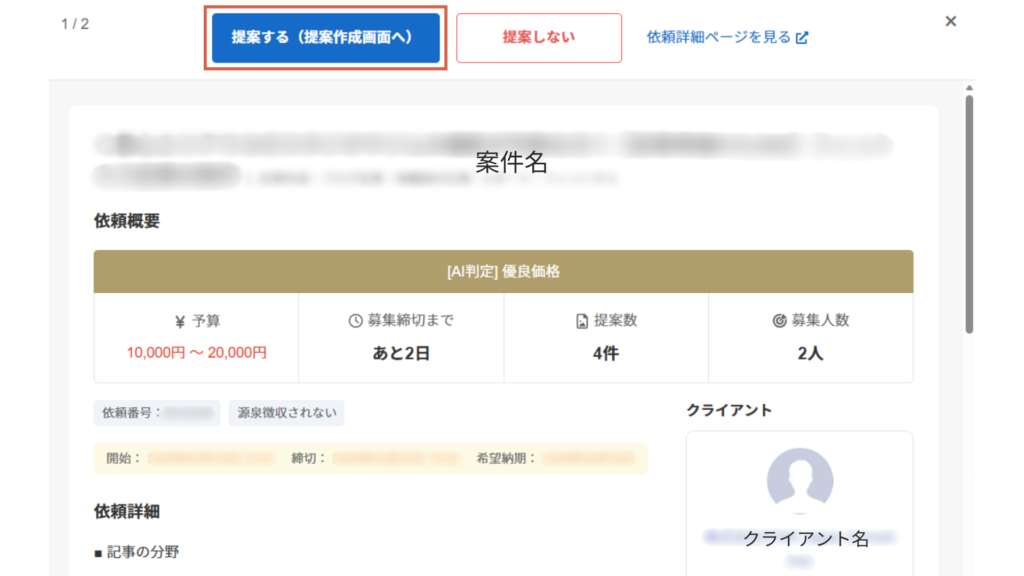Image resolution: width=1024 pixels, height=576 pixels.
Task: Click the 依頼番号 tag
Action: tap(158, 412)
